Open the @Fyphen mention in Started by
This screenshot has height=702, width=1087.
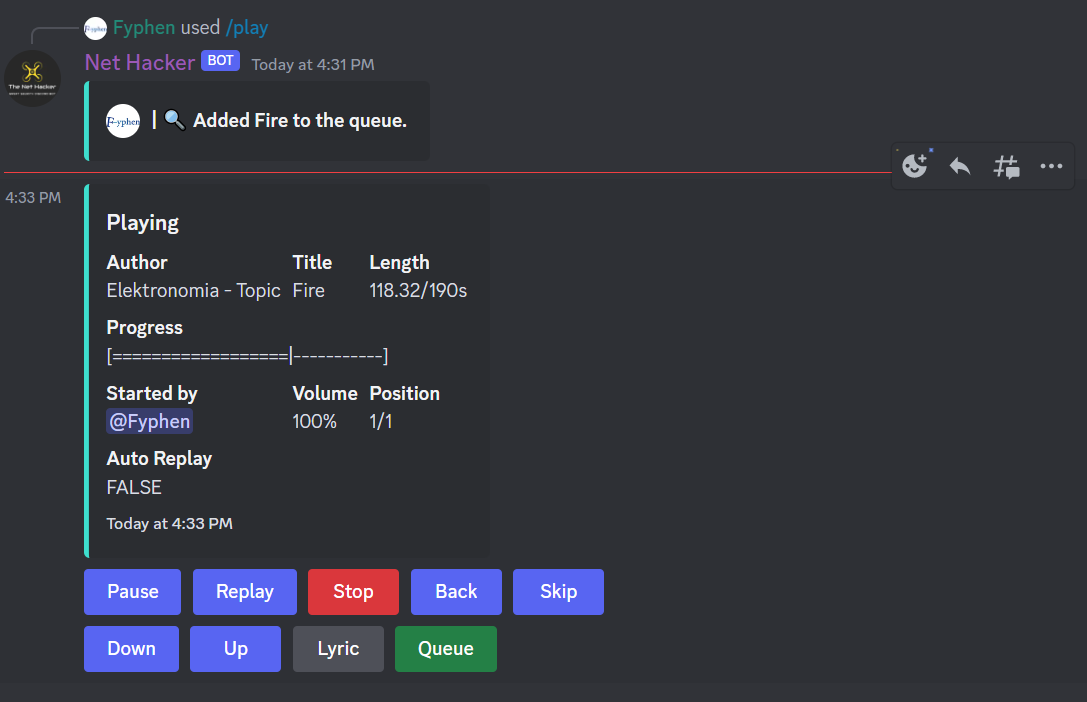149,420
